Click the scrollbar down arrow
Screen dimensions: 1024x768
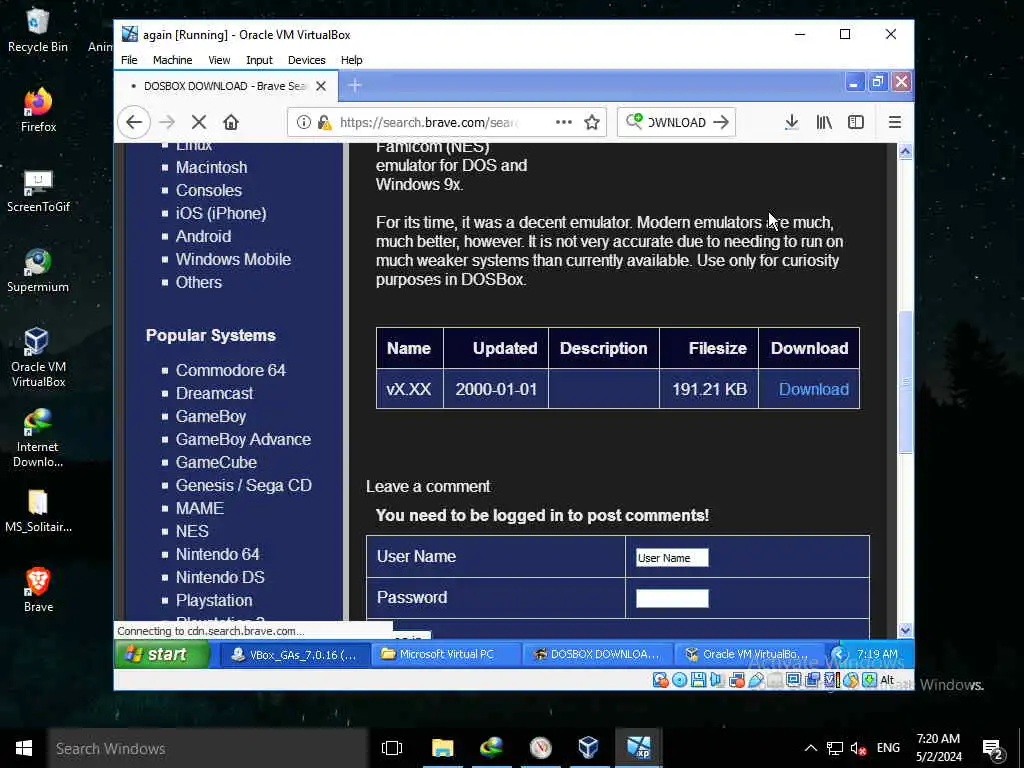click(905, 630)
